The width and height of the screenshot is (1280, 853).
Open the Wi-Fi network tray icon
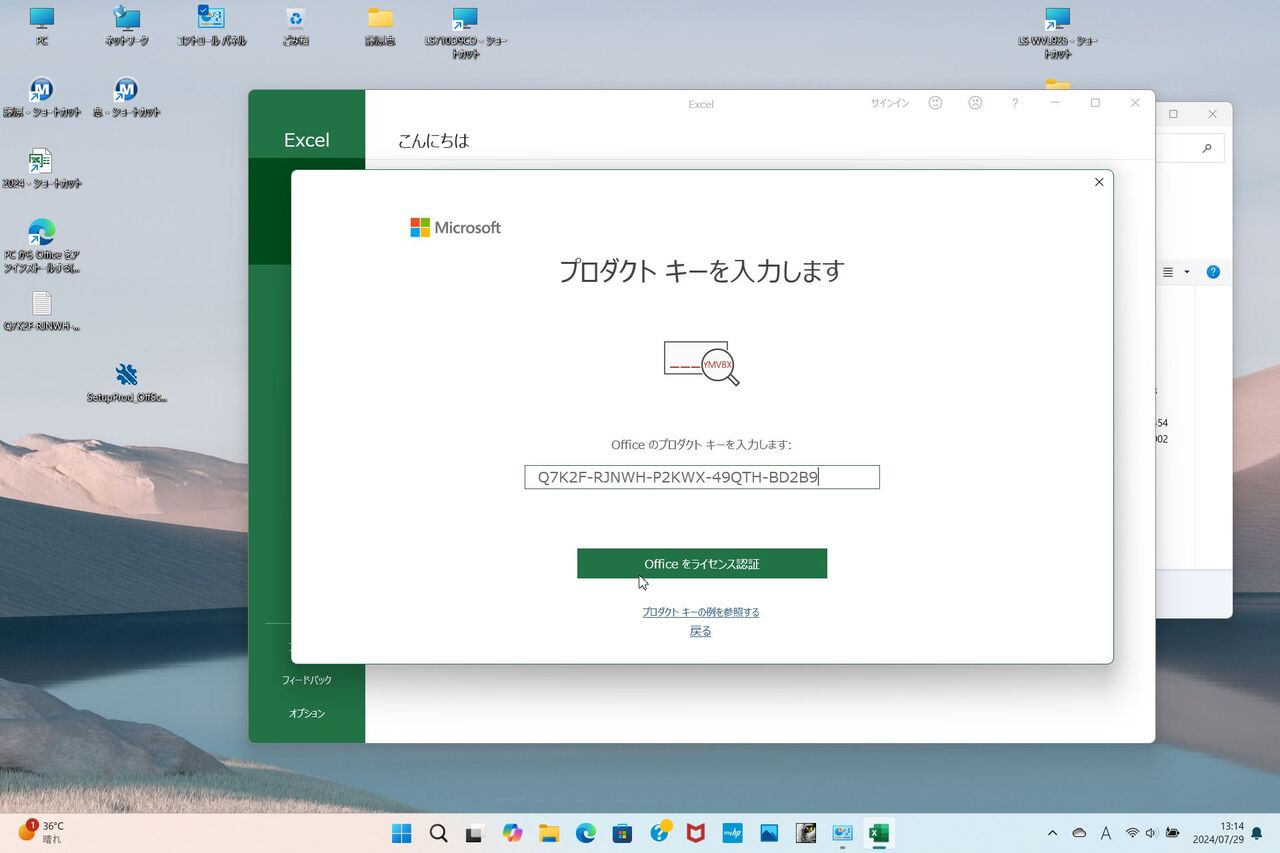tap(1132, 833)
